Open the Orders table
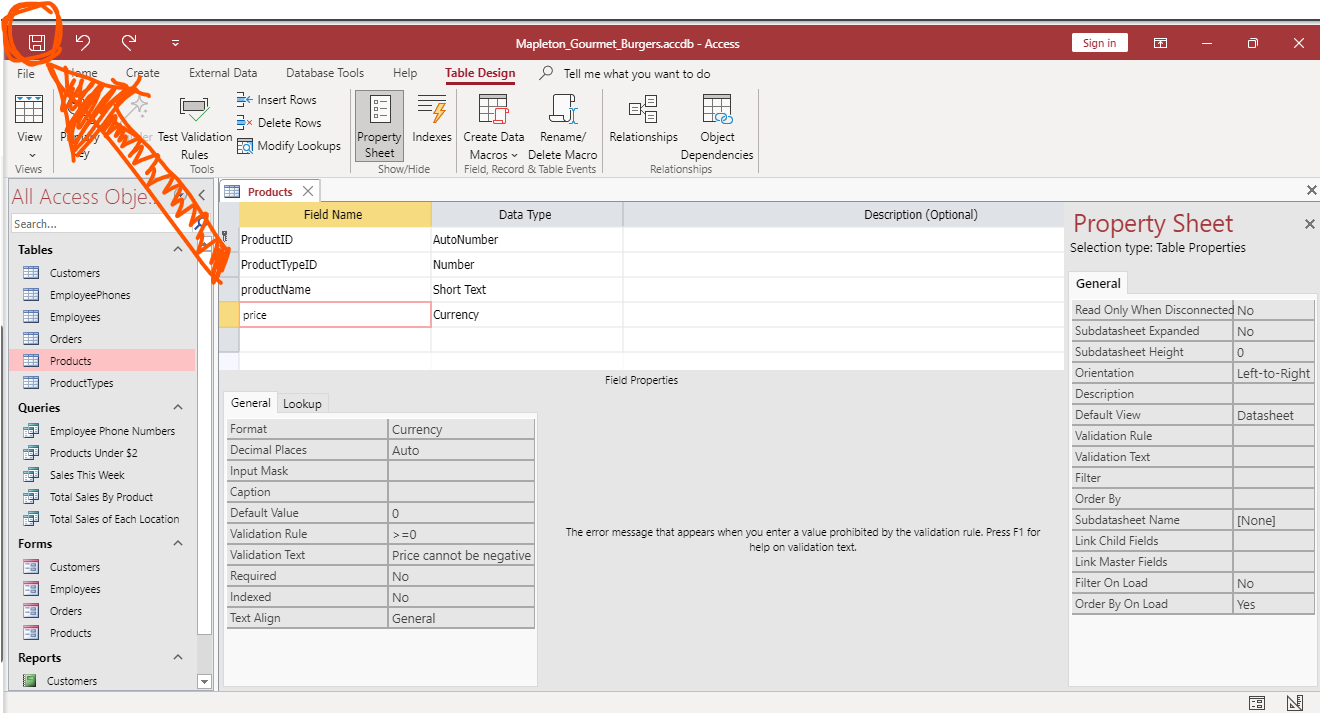 [x=66, y=339]
